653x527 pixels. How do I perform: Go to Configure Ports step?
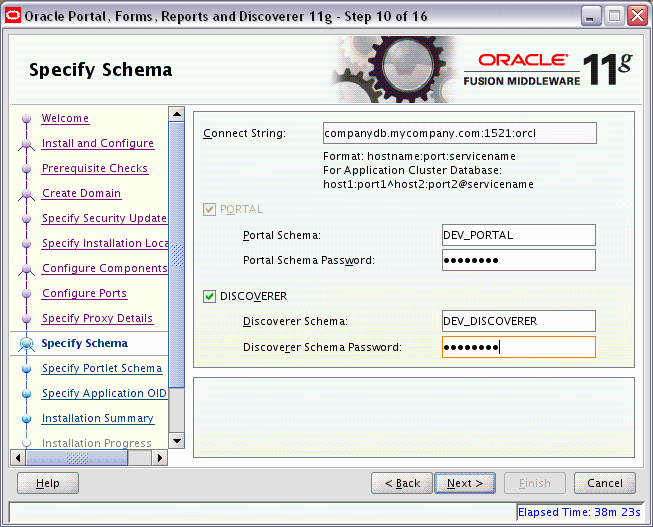coord(85,293)
